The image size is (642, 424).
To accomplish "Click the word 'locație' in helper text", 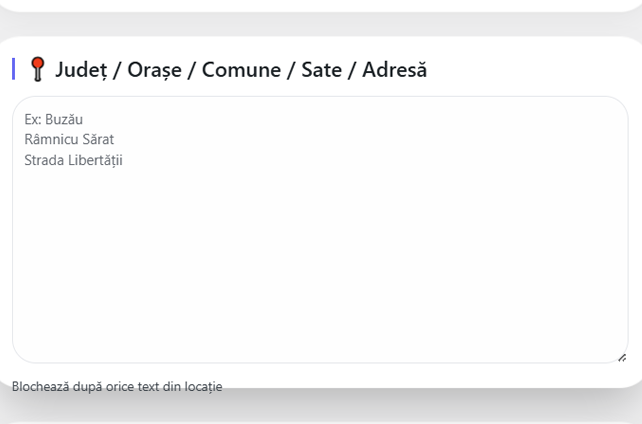I will [201, 386].
